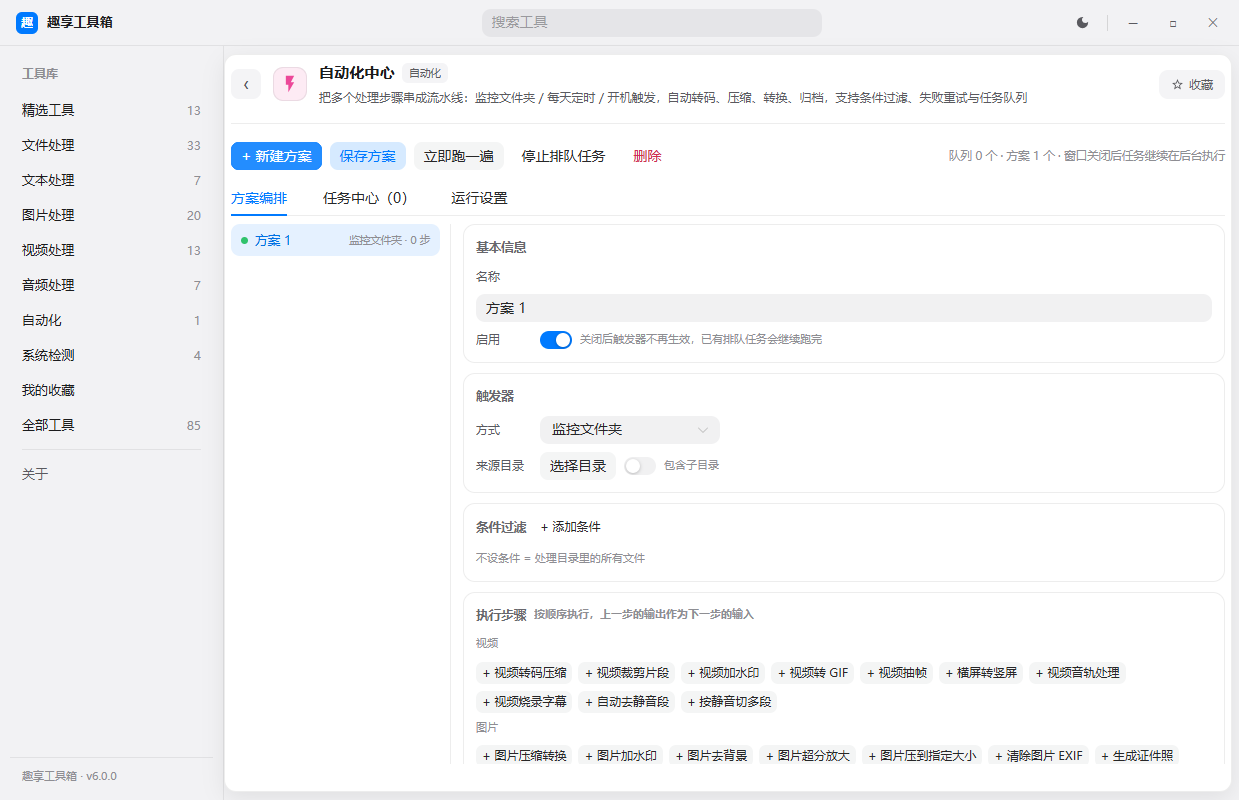Open 图片处理 category
The image size is (1239, 800).
[x=111, y=215]
